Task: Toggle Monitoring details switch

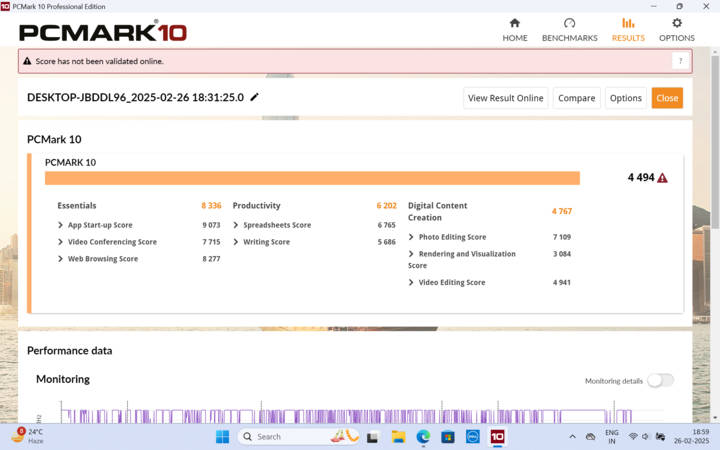Action: point(660,380)
